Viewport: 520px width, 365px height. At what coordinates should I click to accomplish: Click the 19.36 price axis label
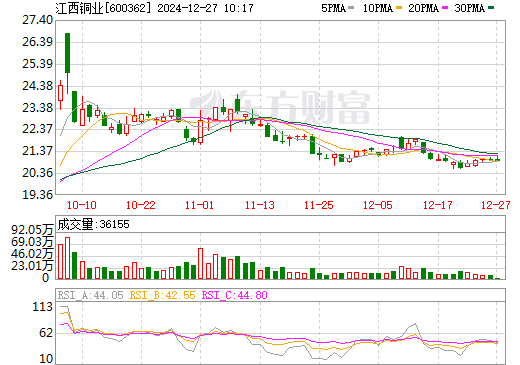click(38, 195)
